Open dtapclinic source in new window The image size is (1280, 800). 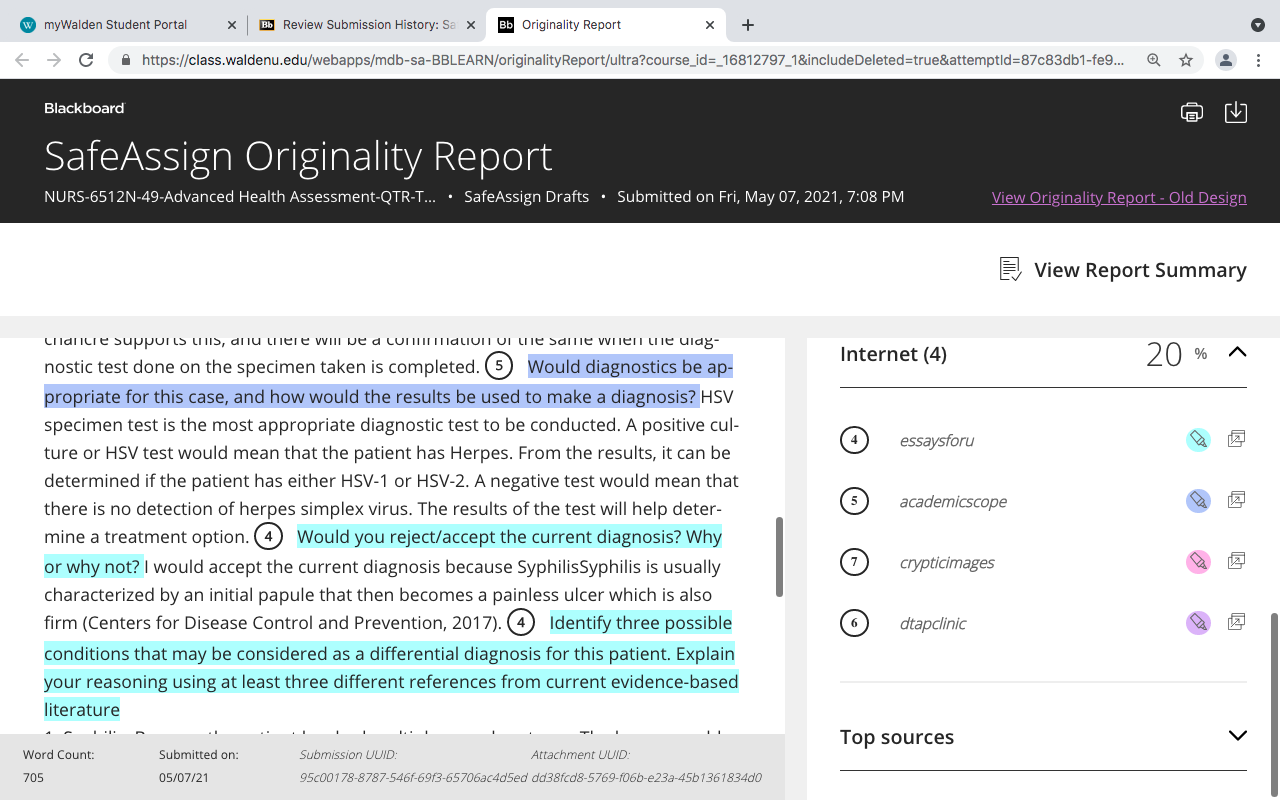pos(1237,622)
